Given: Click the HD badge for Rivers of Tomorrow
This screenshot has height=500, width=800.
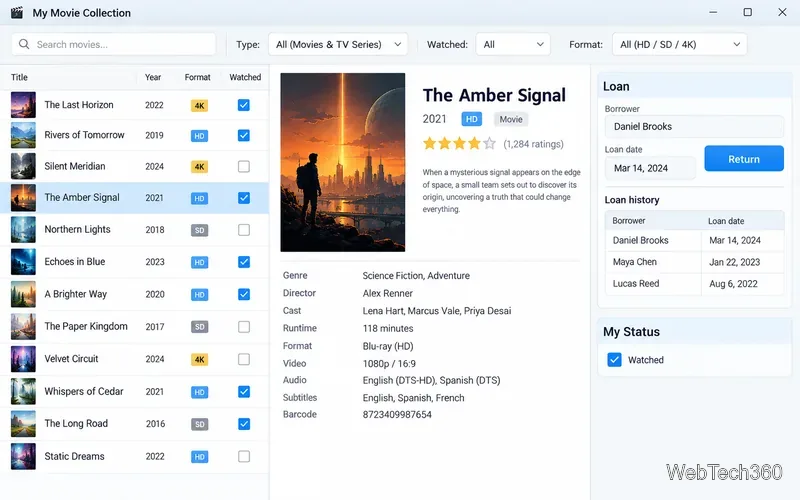Looking at the screenshot, I should (199, 136).
